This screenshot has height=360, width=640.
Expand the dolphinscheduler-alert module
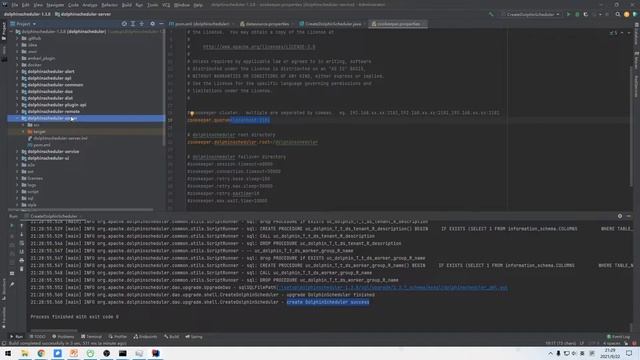18,71
